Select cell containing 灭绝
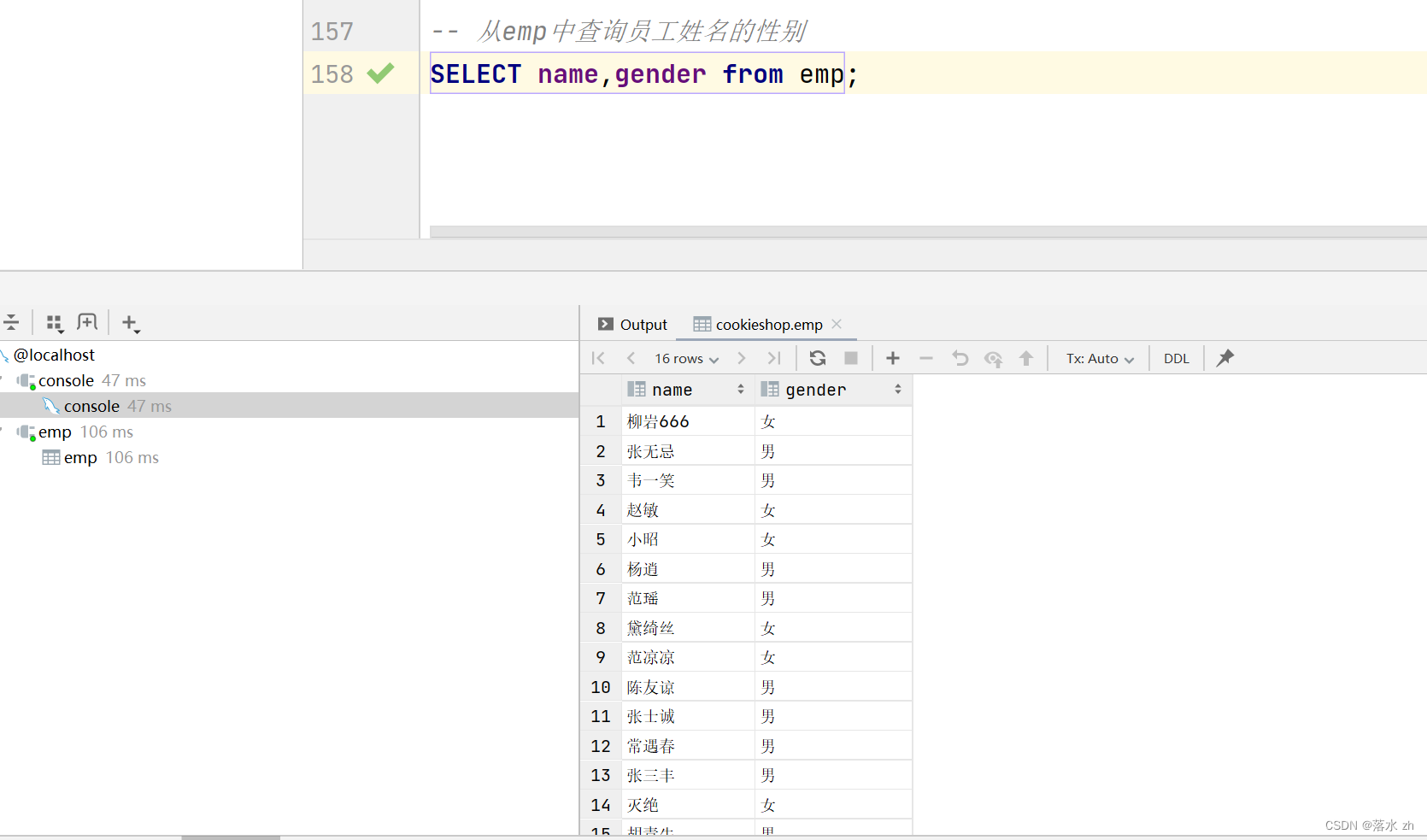Screen dimensions: 1427x840 [688, 805]
